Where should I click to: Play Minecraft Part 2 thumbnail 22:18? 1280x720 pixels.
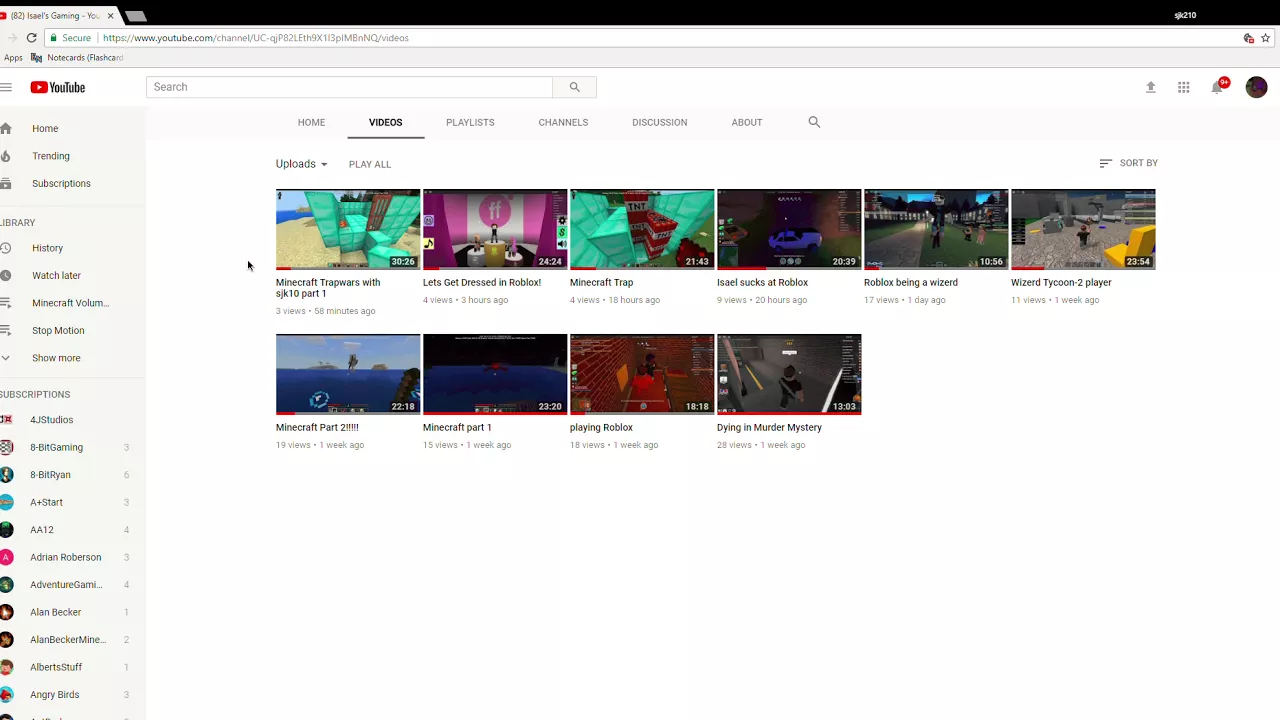(x=348, y=374)
